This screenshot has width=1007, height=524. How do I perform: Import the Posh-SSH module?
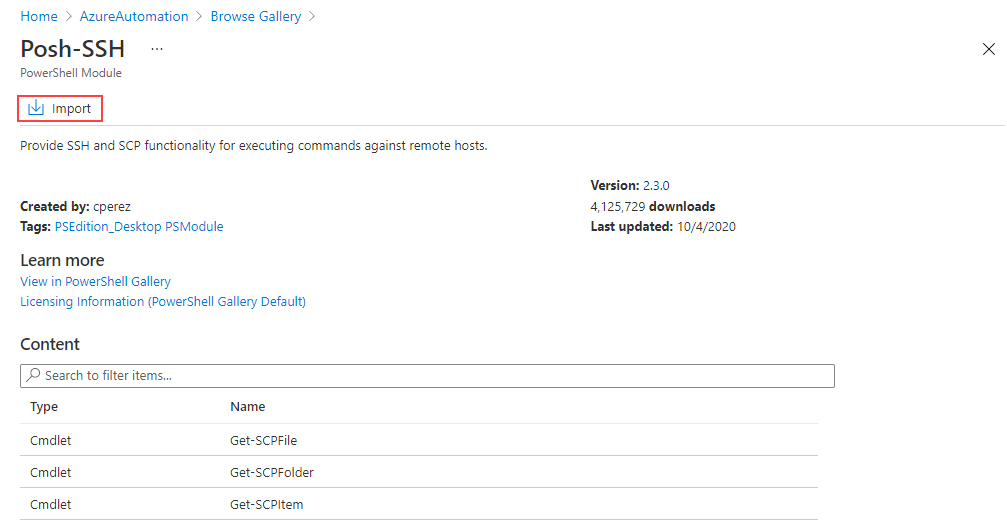(60, 109)
